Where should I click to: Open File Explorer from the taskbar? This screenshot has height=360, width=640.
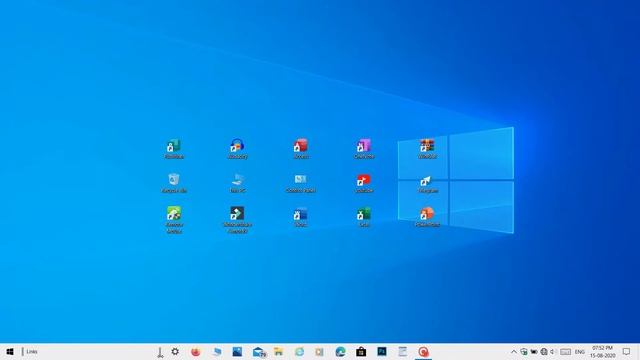click(x=279, y=351)
